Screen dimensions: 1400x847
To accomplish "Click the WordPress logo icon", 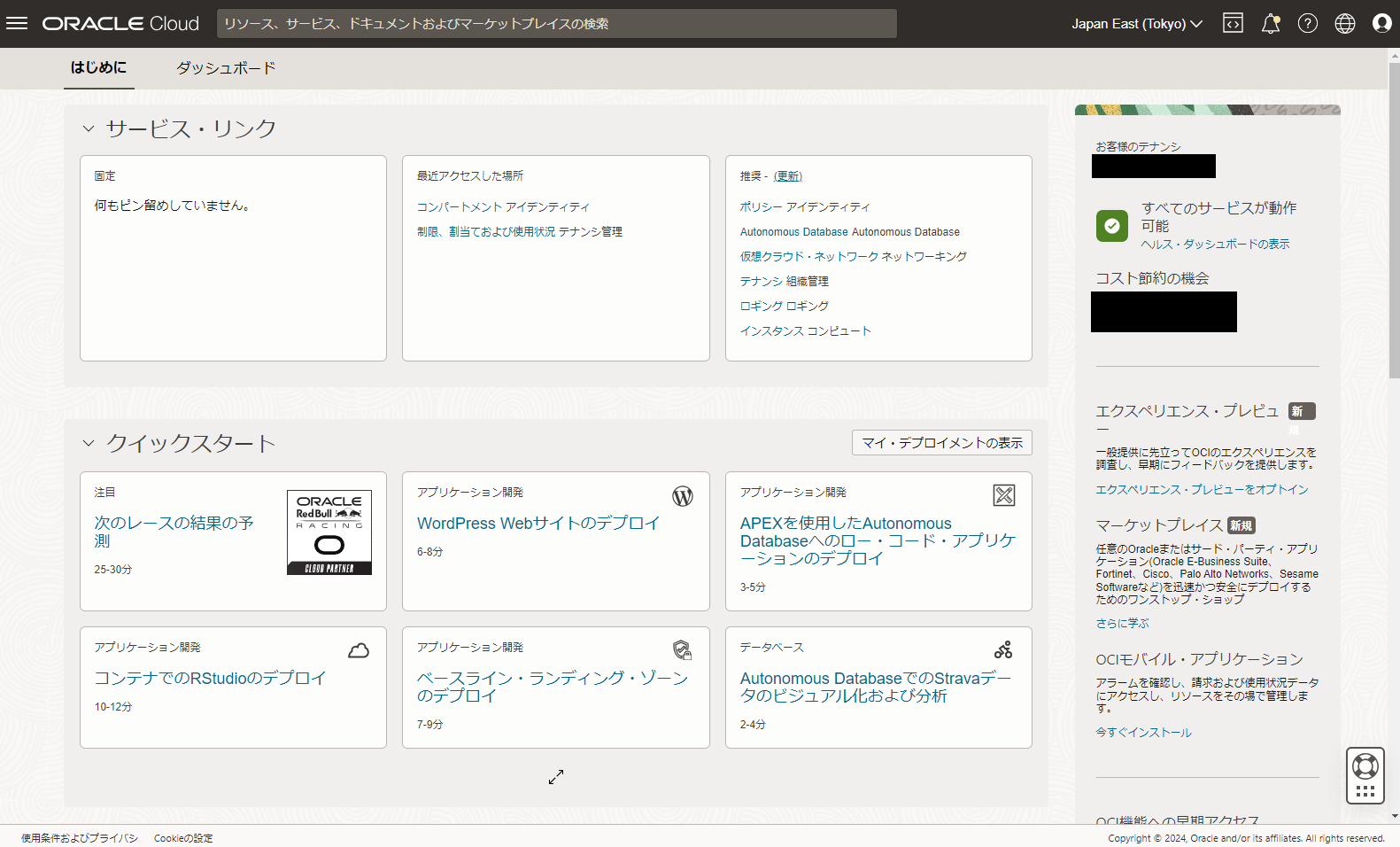I will (683, 496).
